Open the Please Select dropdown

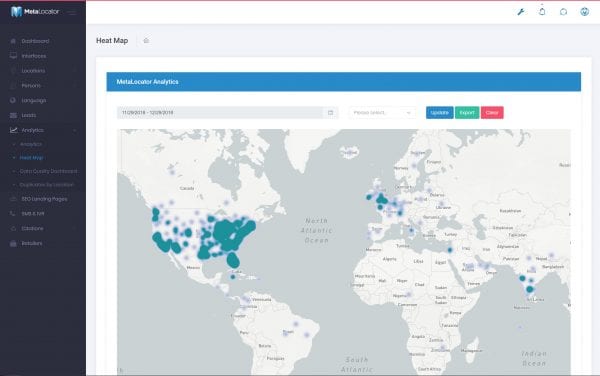382,113
